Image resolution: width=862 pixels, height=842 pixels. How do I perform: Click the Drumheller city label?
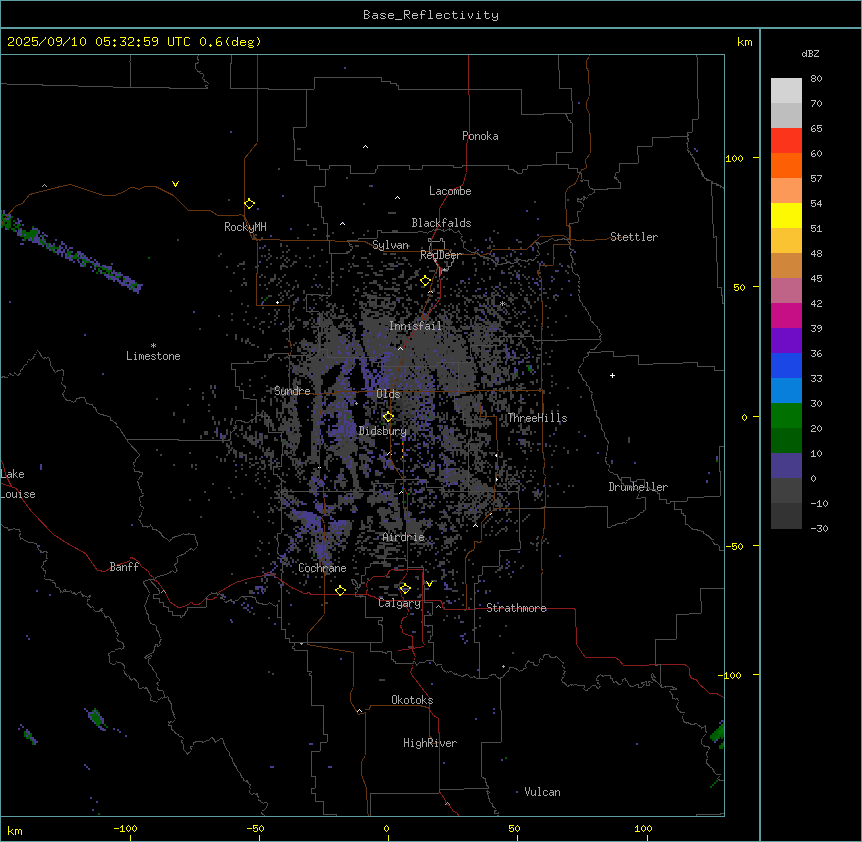[x=638, y=487]
